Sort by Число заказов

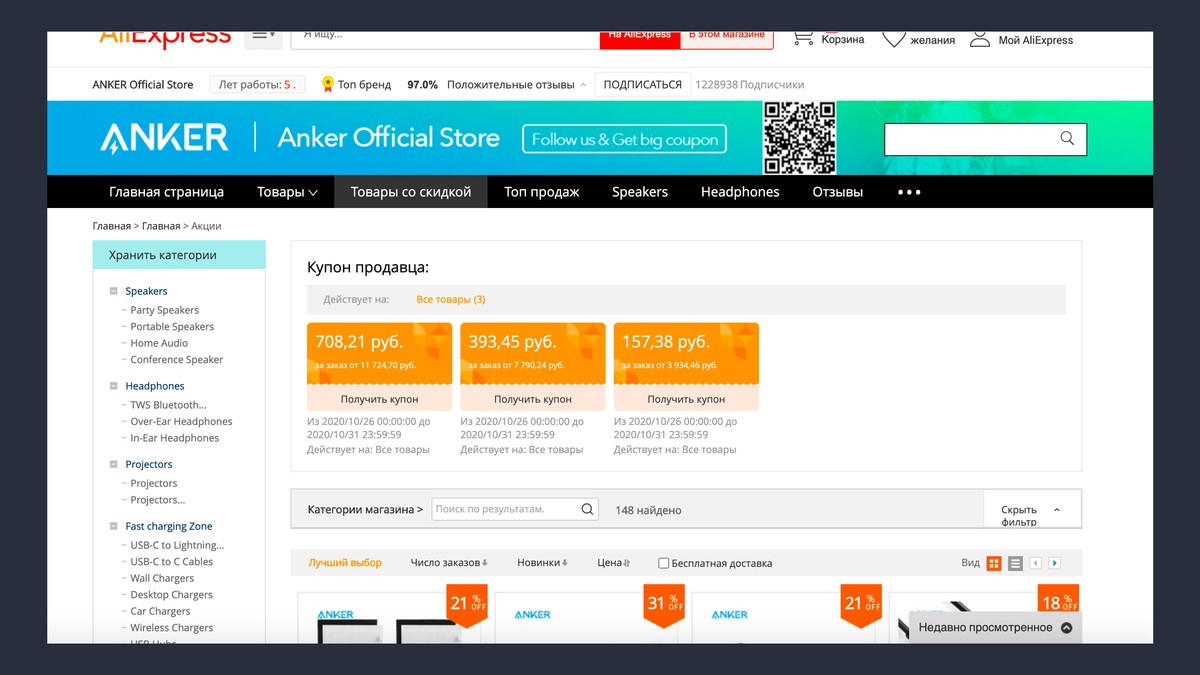click(x=448, y=563)
